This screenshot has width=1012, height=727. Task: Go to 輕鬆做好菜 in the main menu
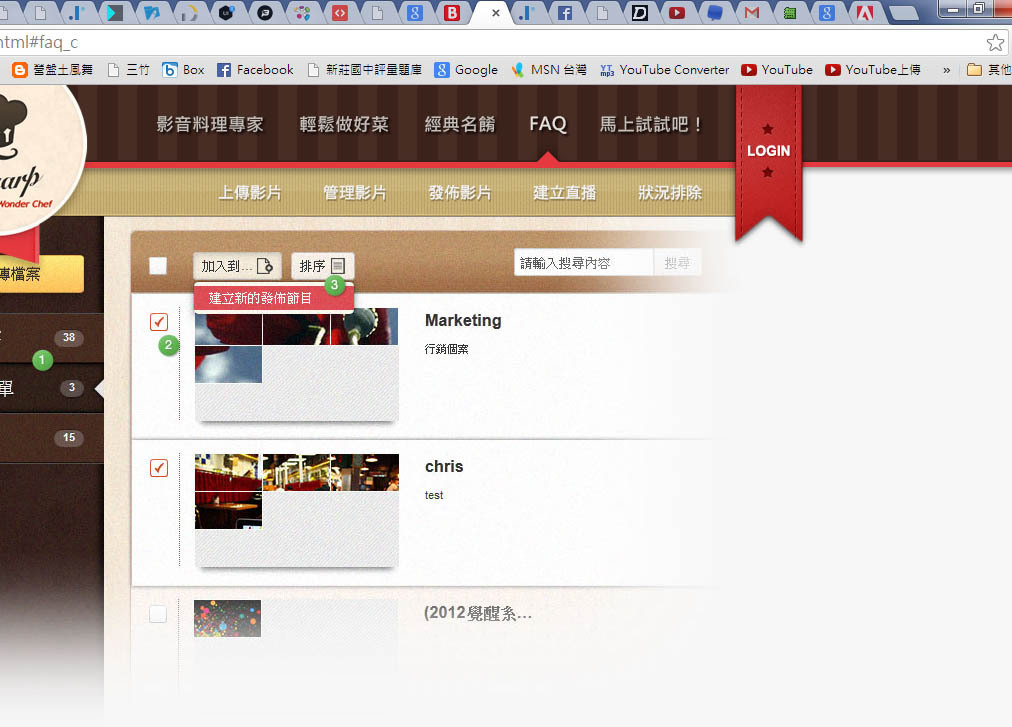(x=344, y=124)
